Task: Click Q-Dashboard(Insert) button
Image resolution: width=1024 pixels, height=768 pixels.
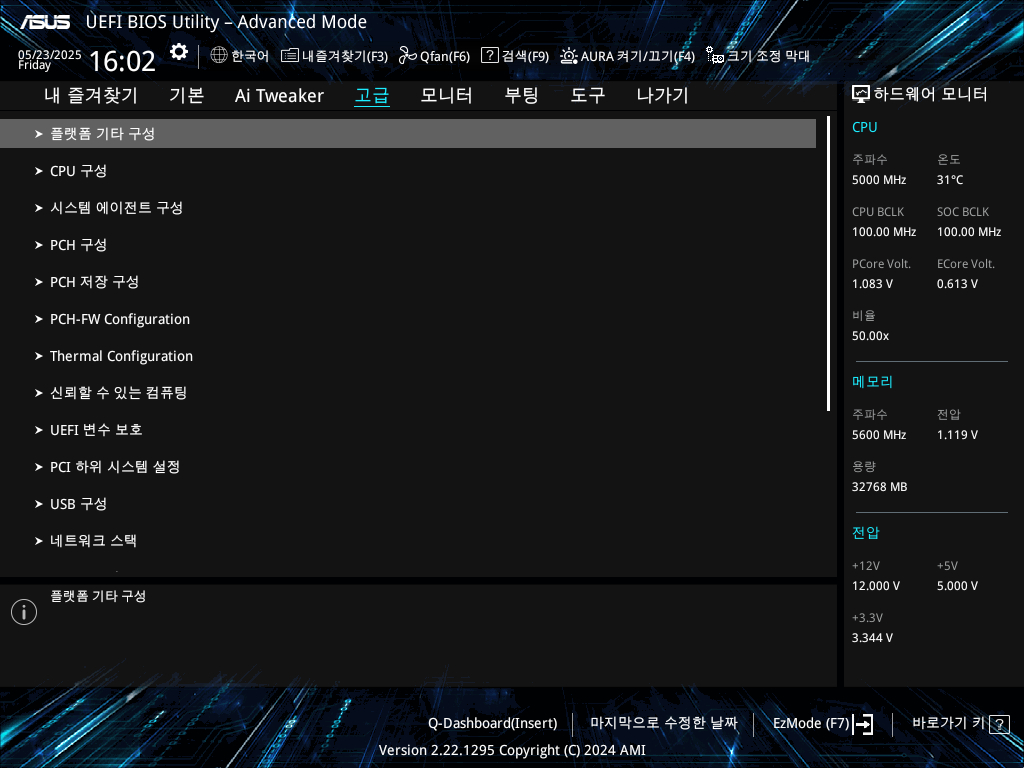Action: click(x=492, y=724)
